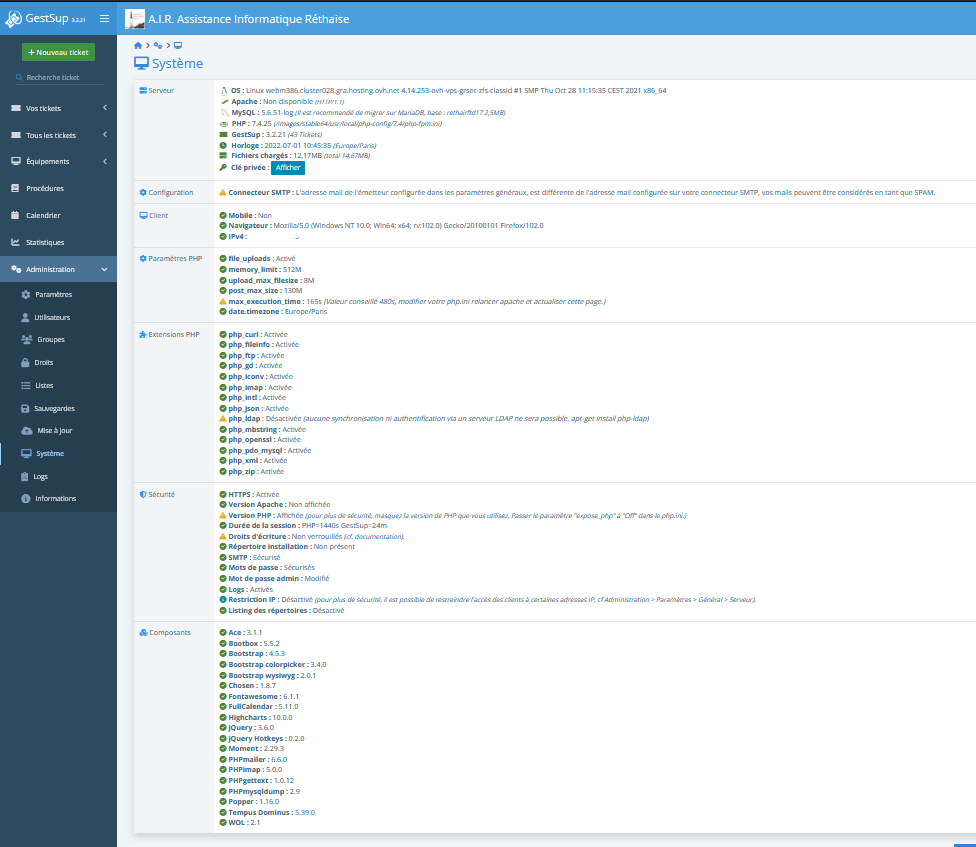Expand the Tous les tickets chevron
Image resolution: width=976 pixels, height=847 pixels.
click(105, 134)
